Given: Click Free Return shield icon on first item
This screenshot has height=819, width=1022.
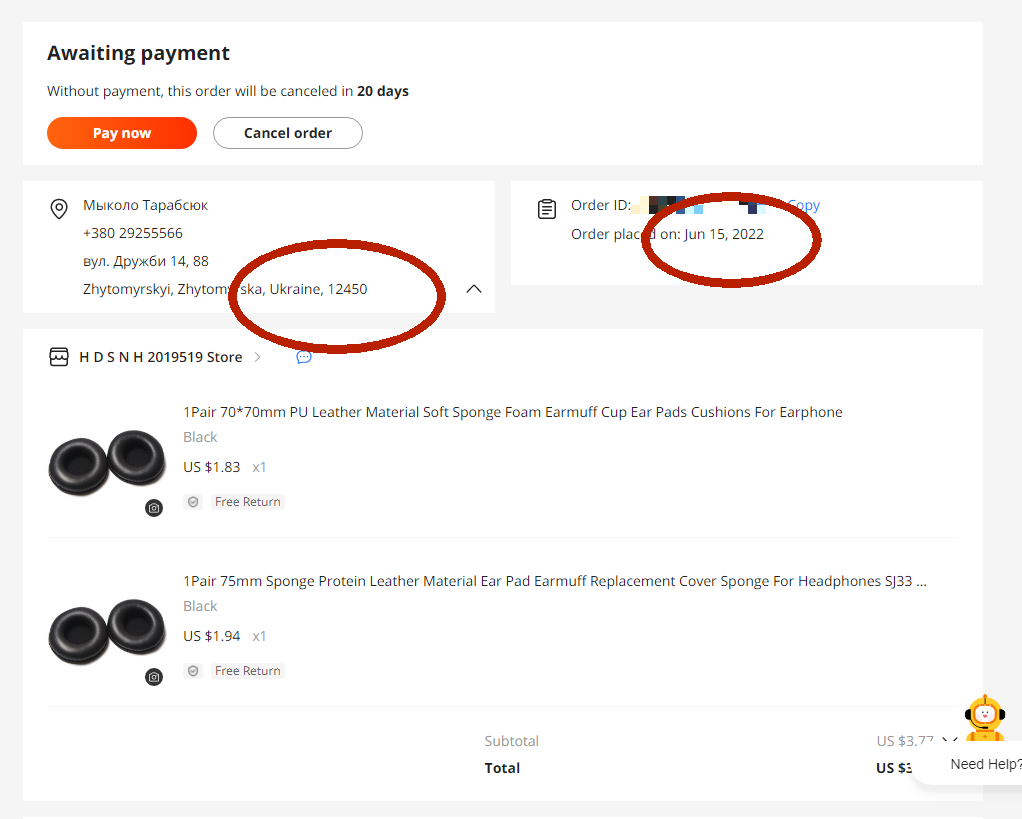Looking at the screenshot, I should [193, 502].
